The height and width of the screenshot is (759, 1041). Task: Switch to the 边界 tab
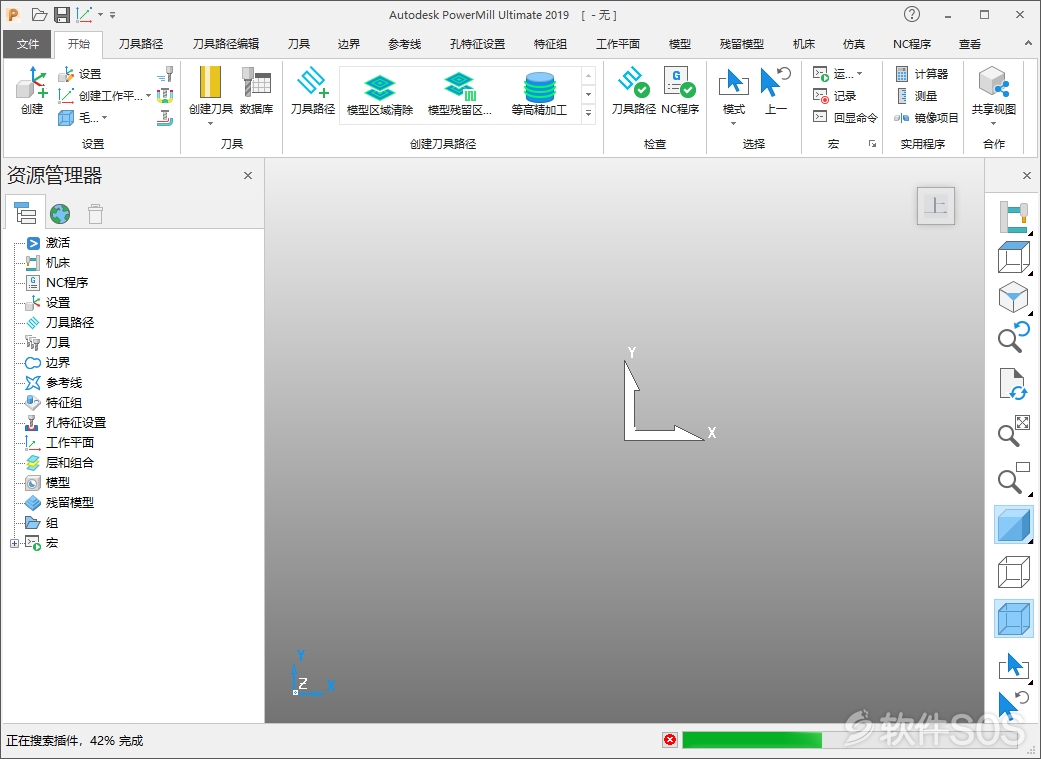349,44
